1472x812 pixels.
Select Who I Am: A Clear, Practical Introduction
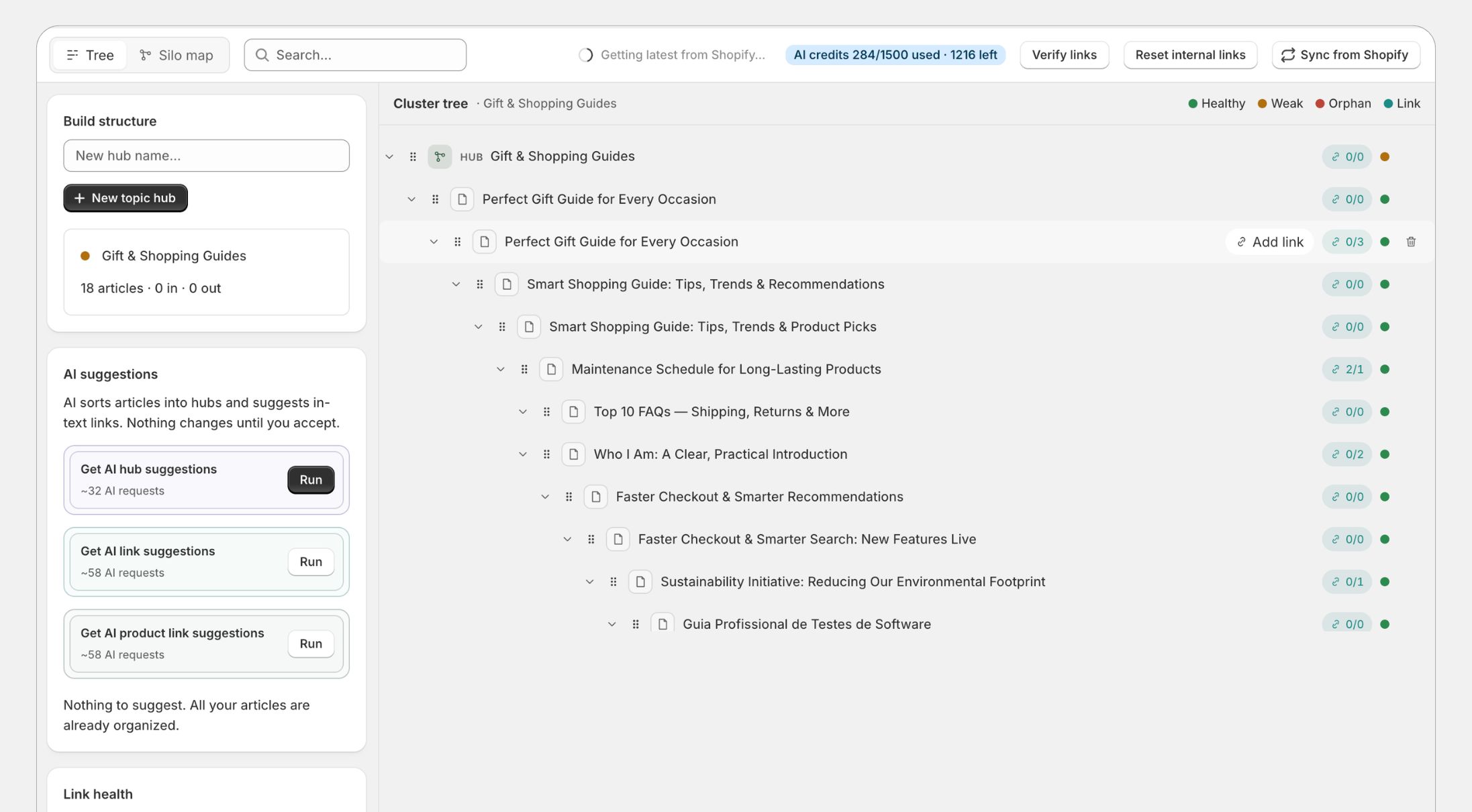(720, 454)
